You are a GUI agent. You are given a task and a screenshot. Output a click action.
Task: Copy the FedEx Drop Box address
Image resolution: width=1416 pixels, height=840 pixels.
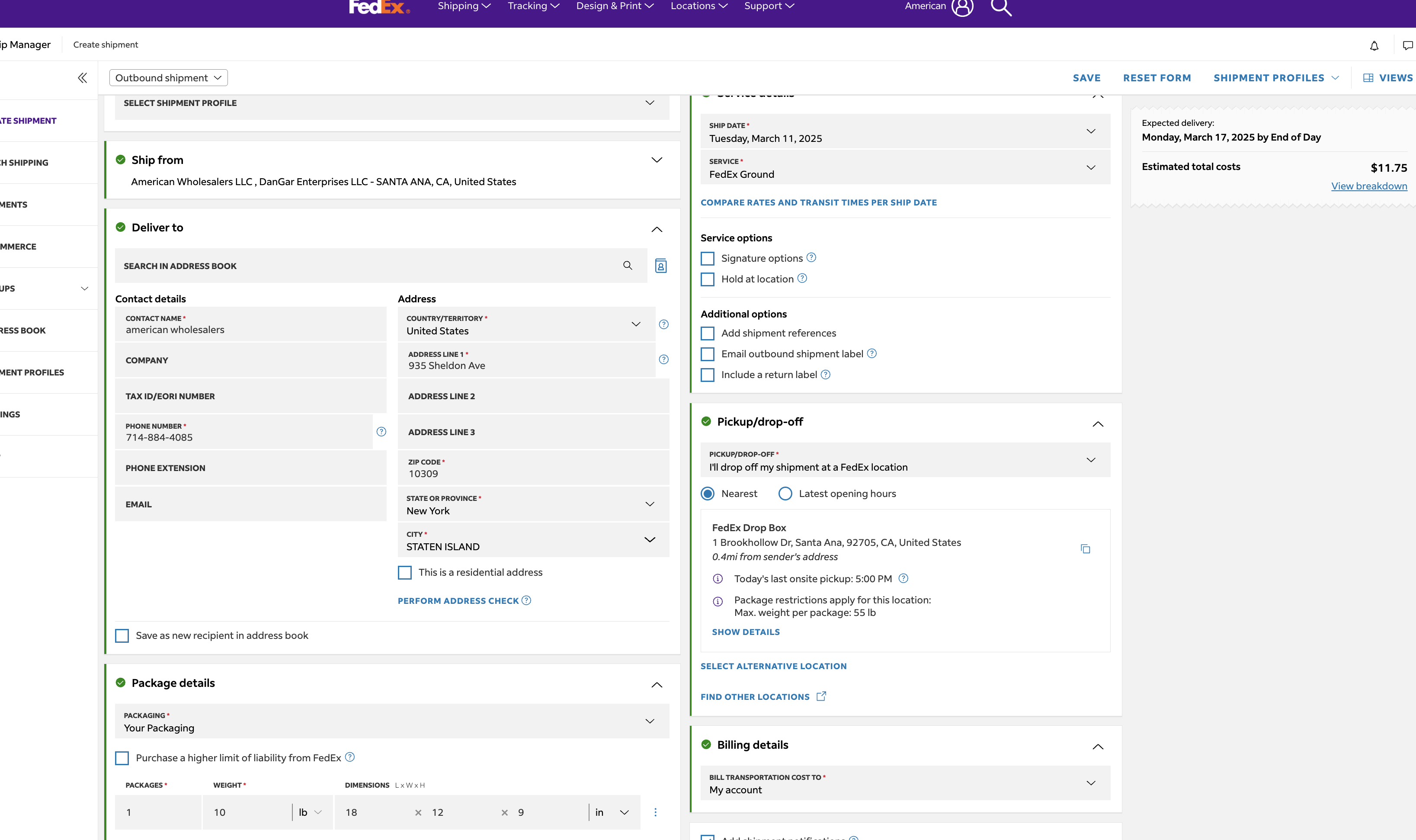[x=1085, y=549]
